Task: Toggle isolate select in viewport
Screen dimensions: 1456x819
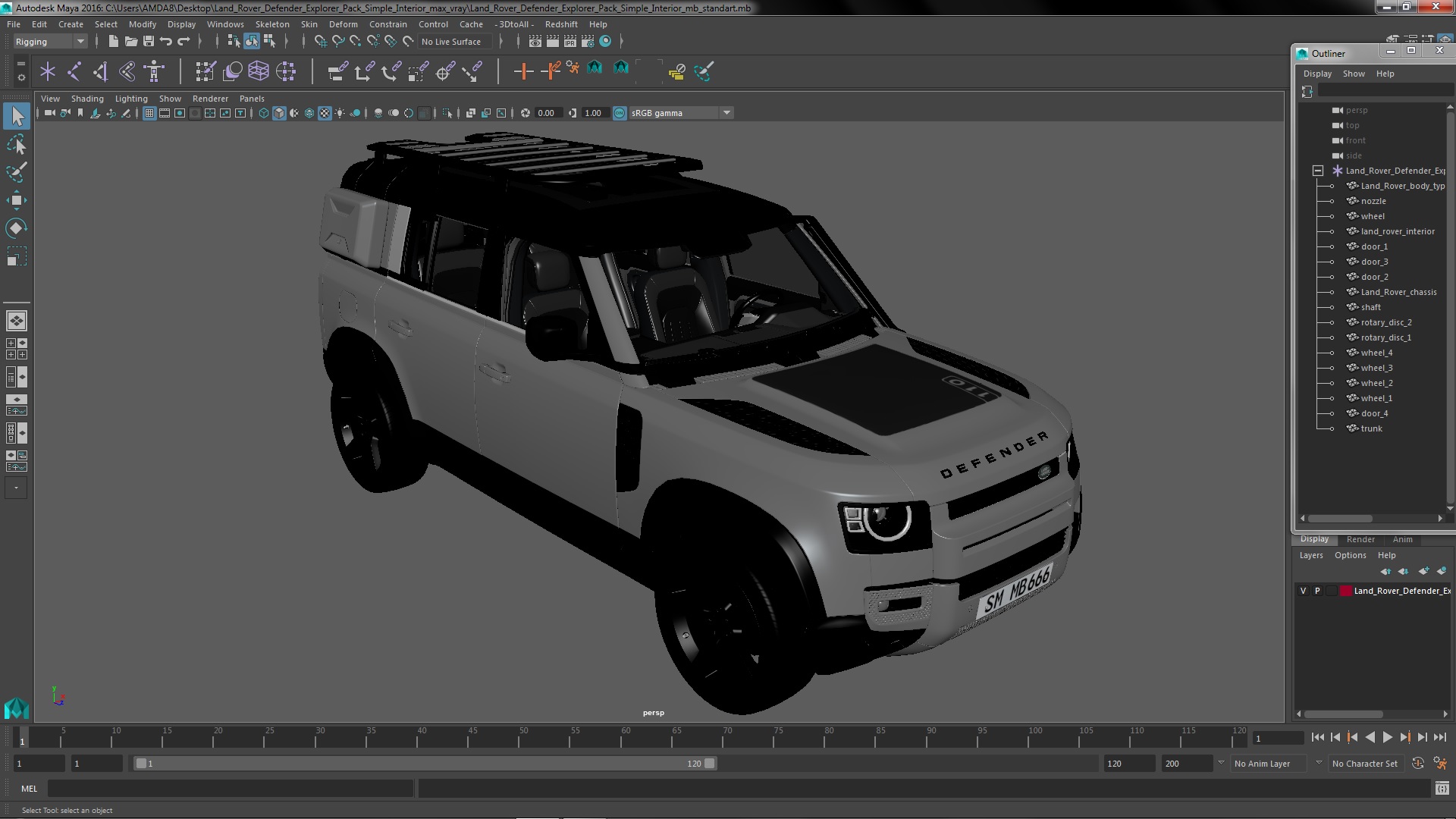Action: click(447, 113)
